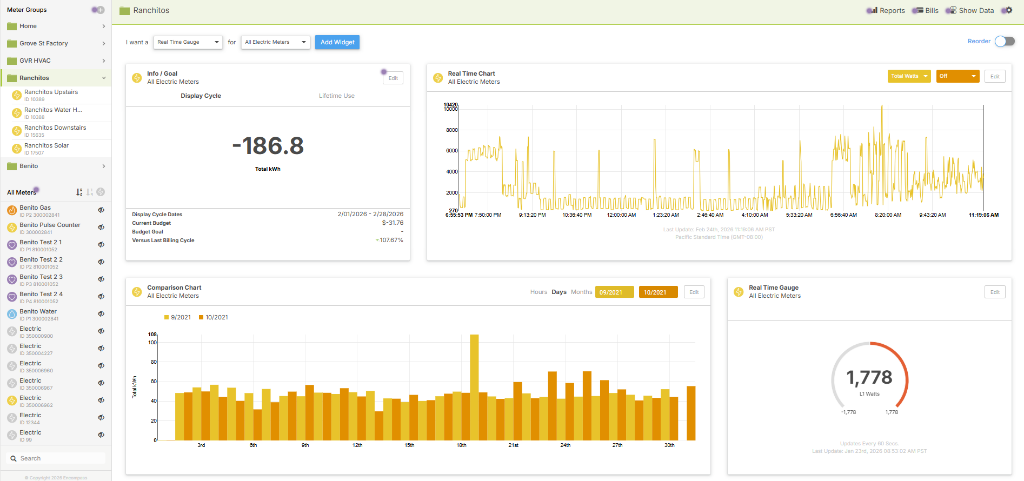Click the Real Time Chart widget bolt icon
Screen dimensions: 1024x481
[439, 78]
